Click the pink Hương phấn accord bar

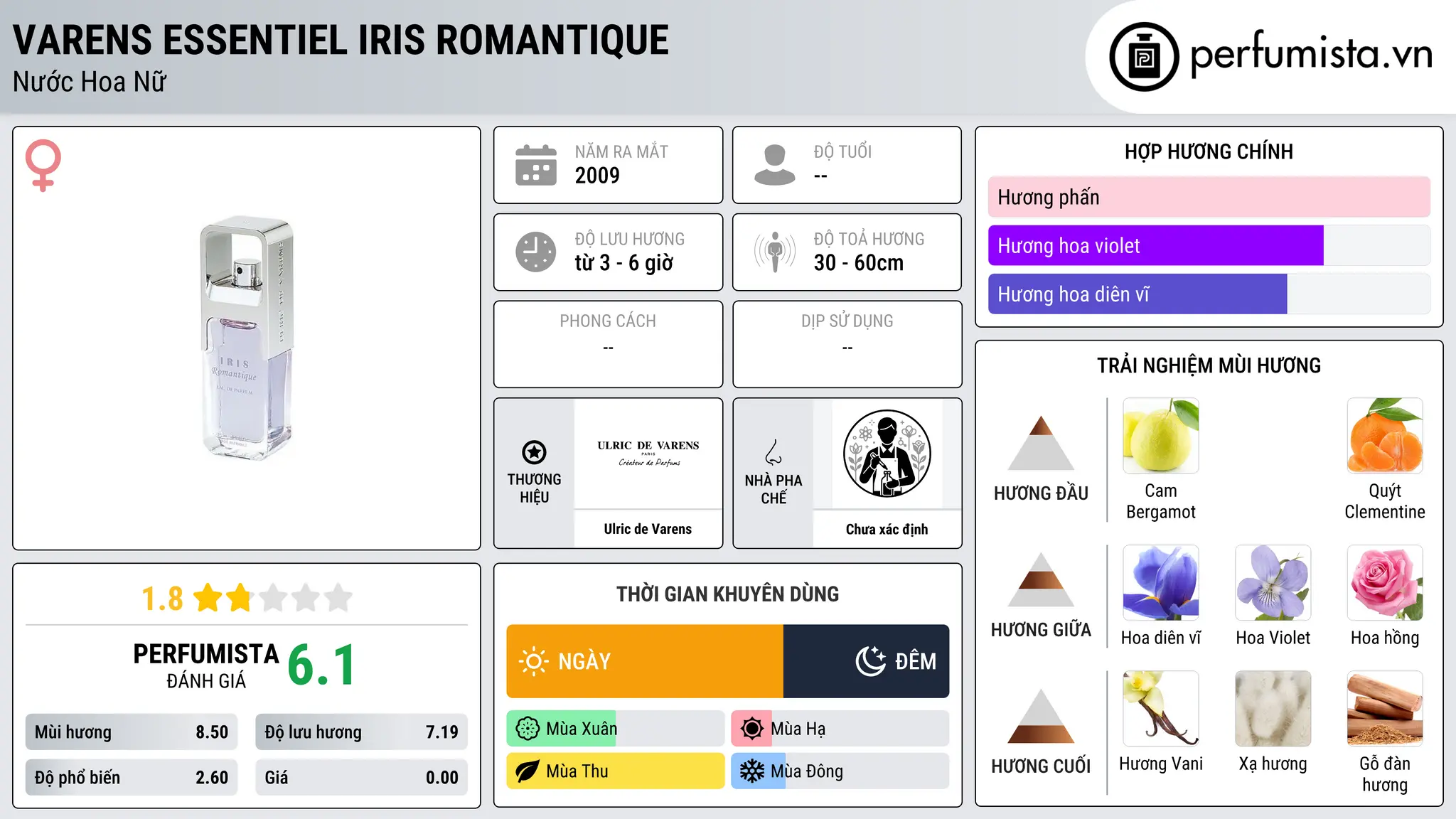tap(1209, 197)
